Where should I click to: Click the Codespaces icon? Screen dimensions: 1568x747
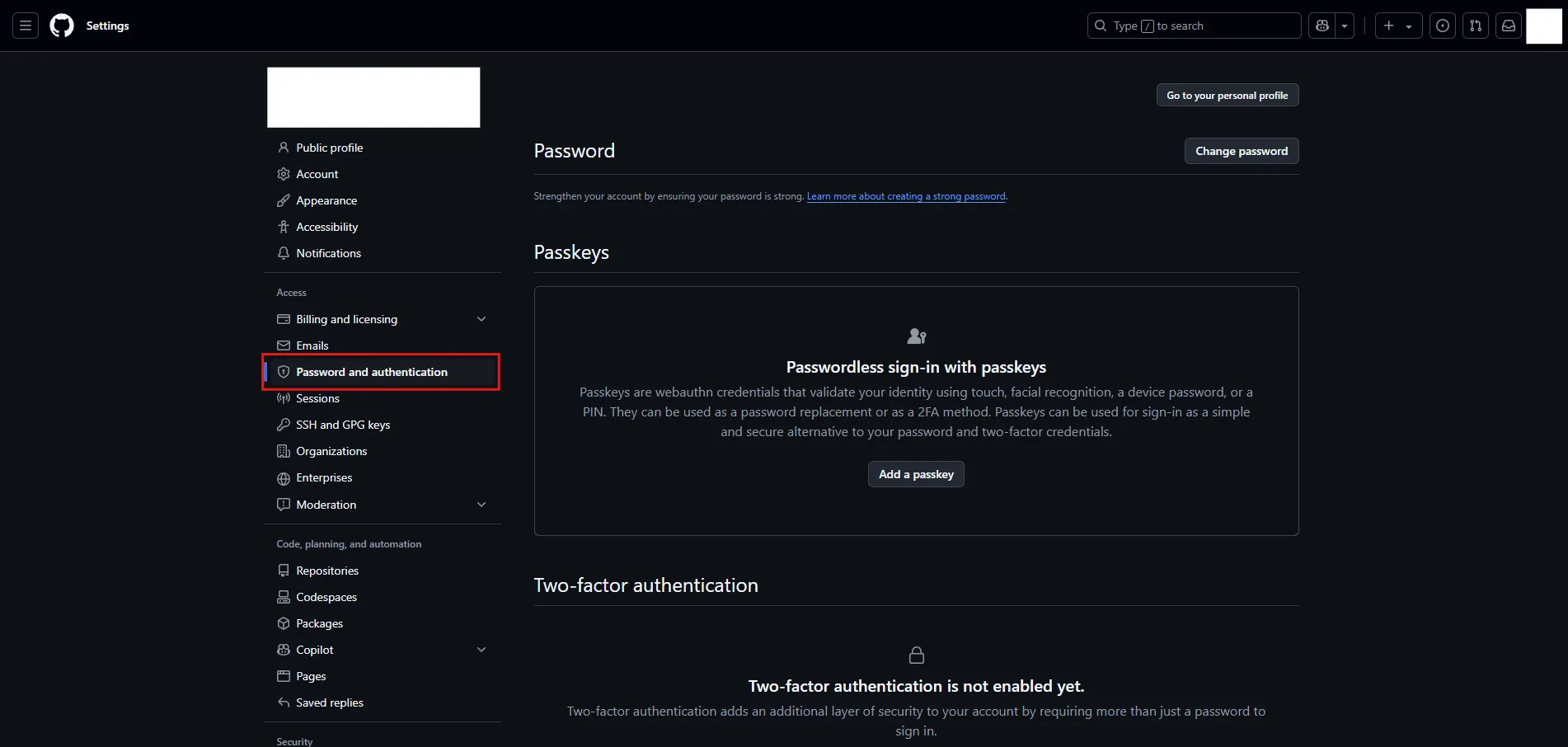[284, 597]
